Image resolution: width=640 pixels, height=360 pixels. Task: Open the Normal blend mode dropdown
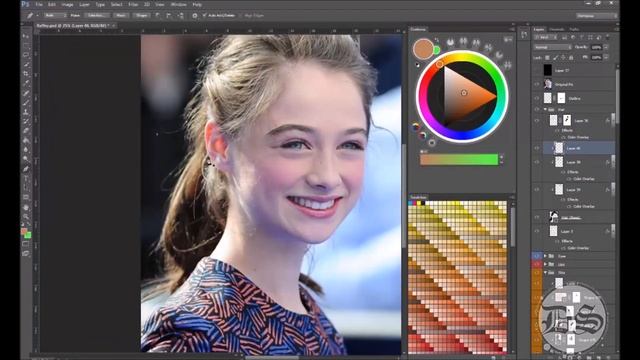coord(553,47)
